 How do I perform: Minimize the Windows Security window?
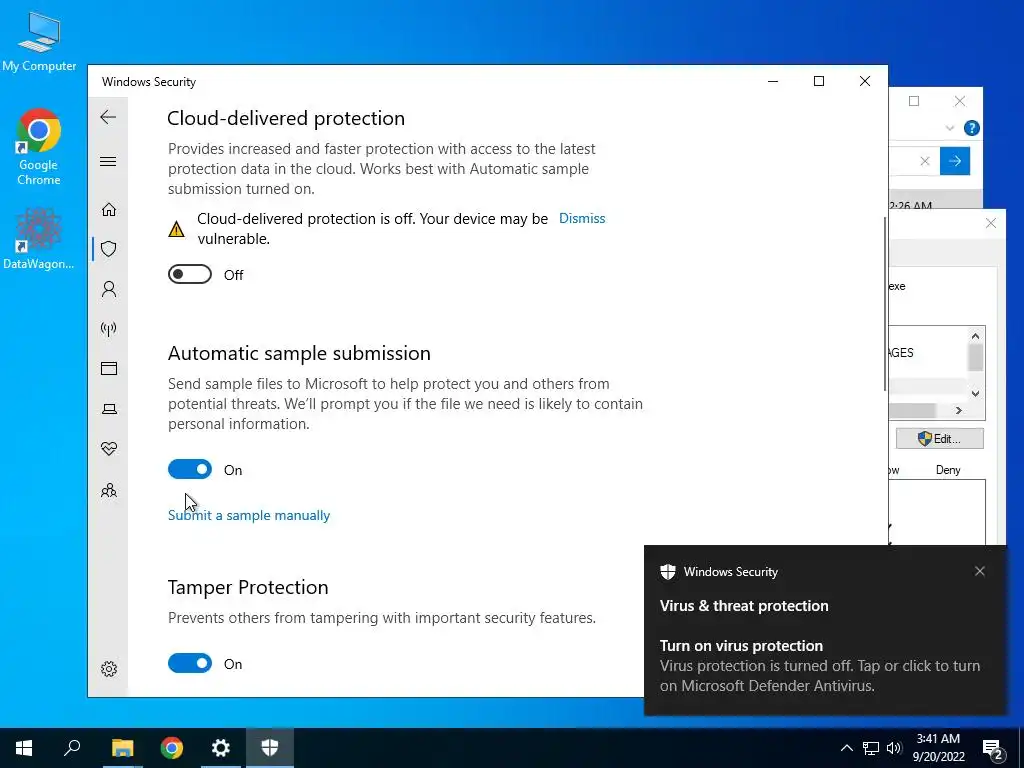click(x=773, y=81)
